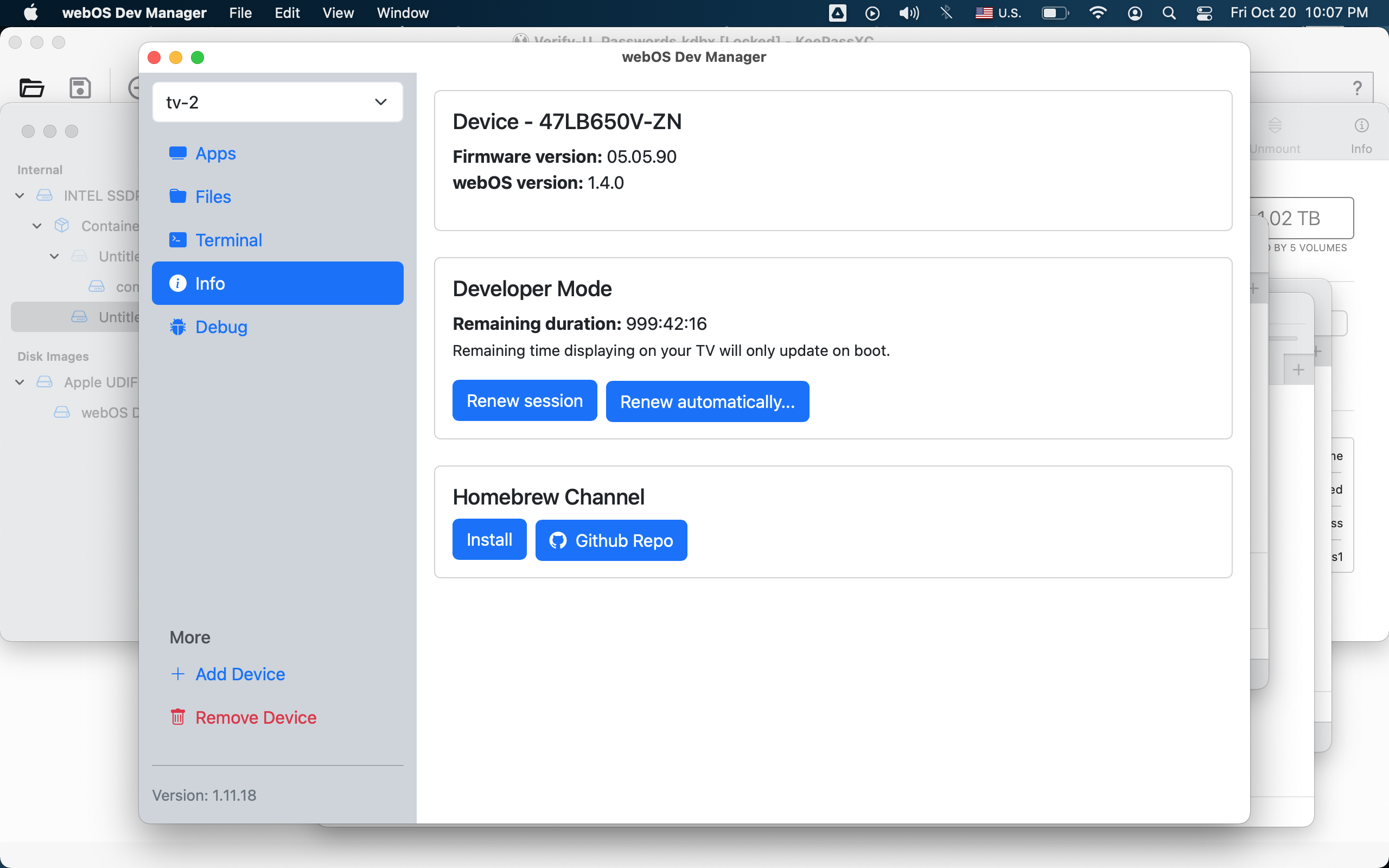Collapse the Apple UDIF disk image entry

(20, 382)
